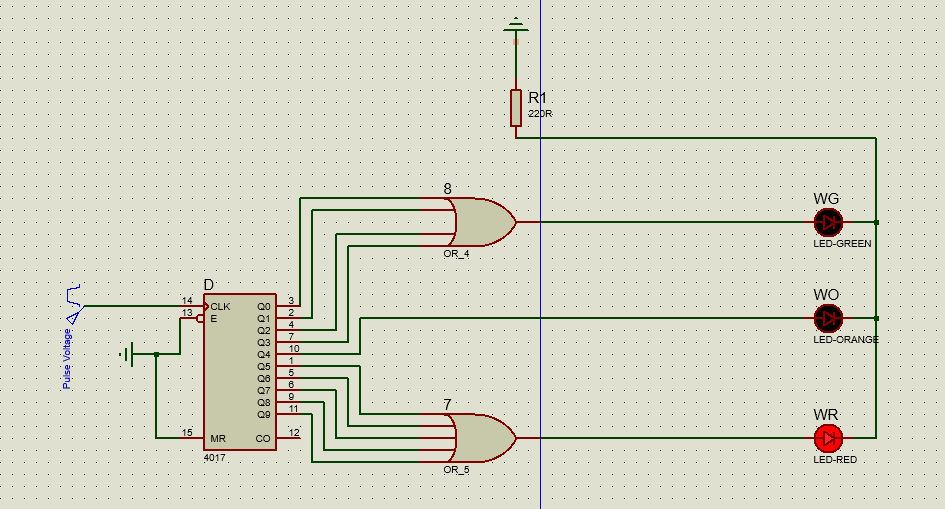Click the LED-RED text label
Screen dimensions: 945x509
[835, 460]
